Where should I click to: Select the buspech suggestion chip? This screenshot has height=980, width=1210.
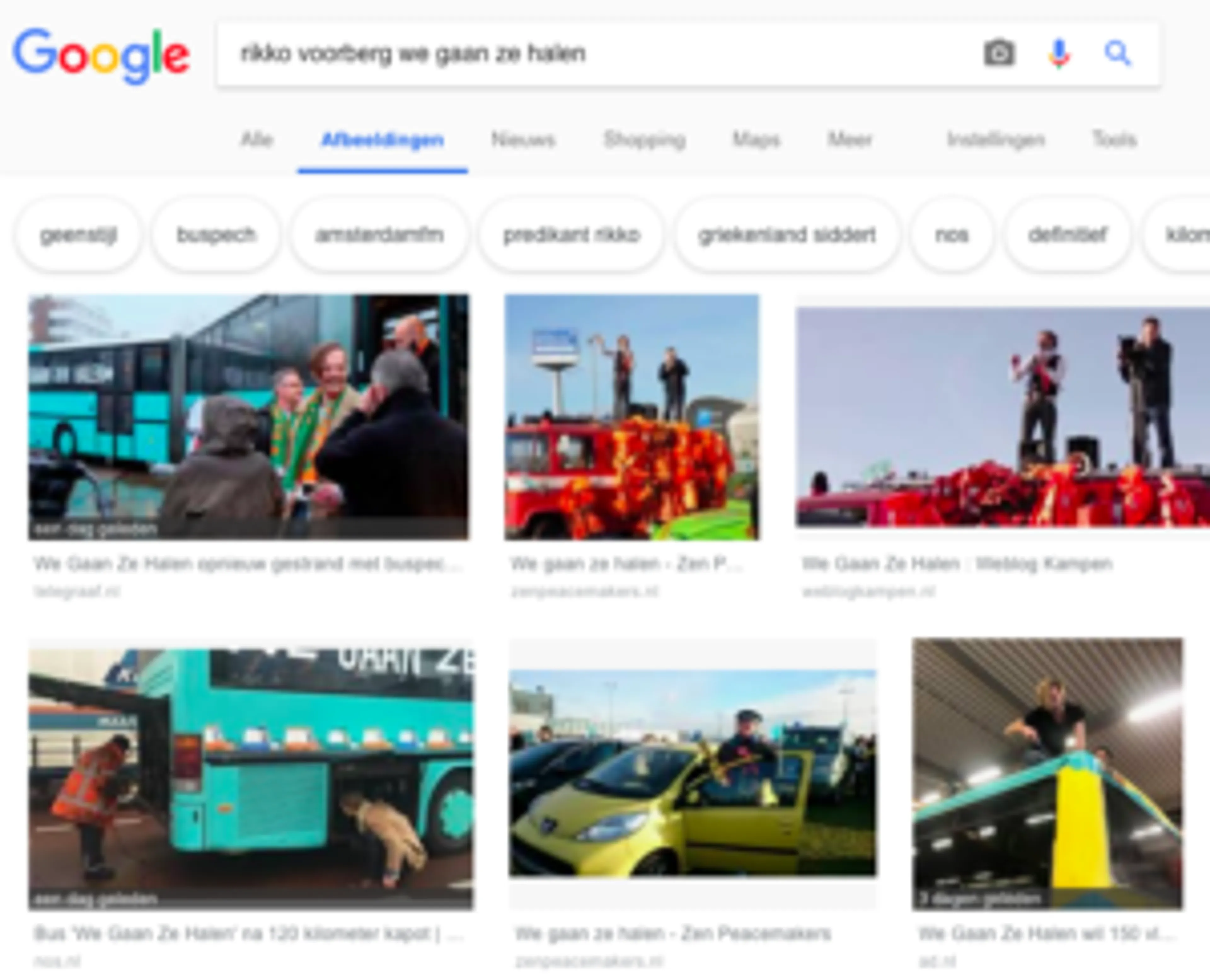point(216,235)
